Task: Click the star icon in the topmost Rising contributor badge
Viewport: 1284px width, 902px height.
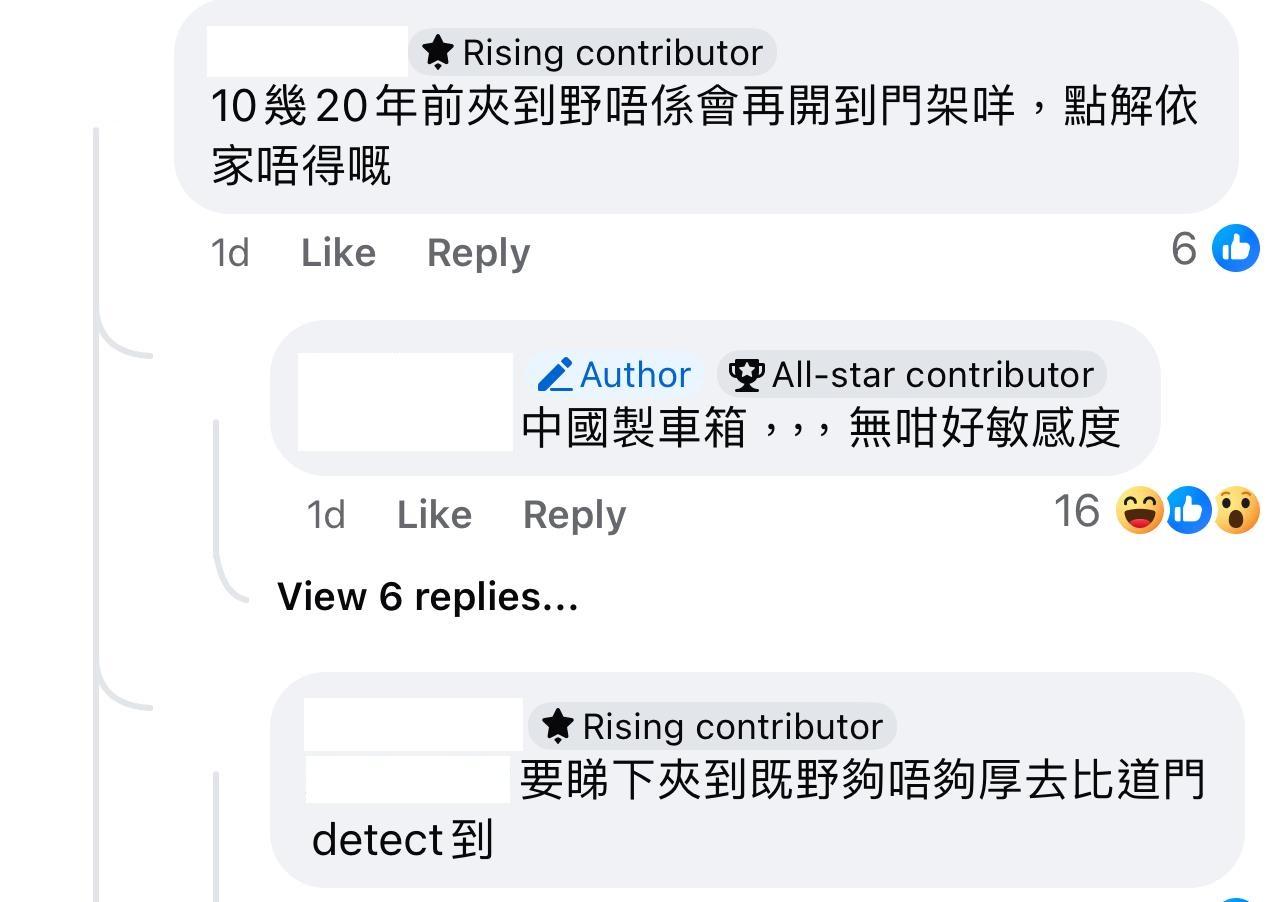Action: [438, 52]
